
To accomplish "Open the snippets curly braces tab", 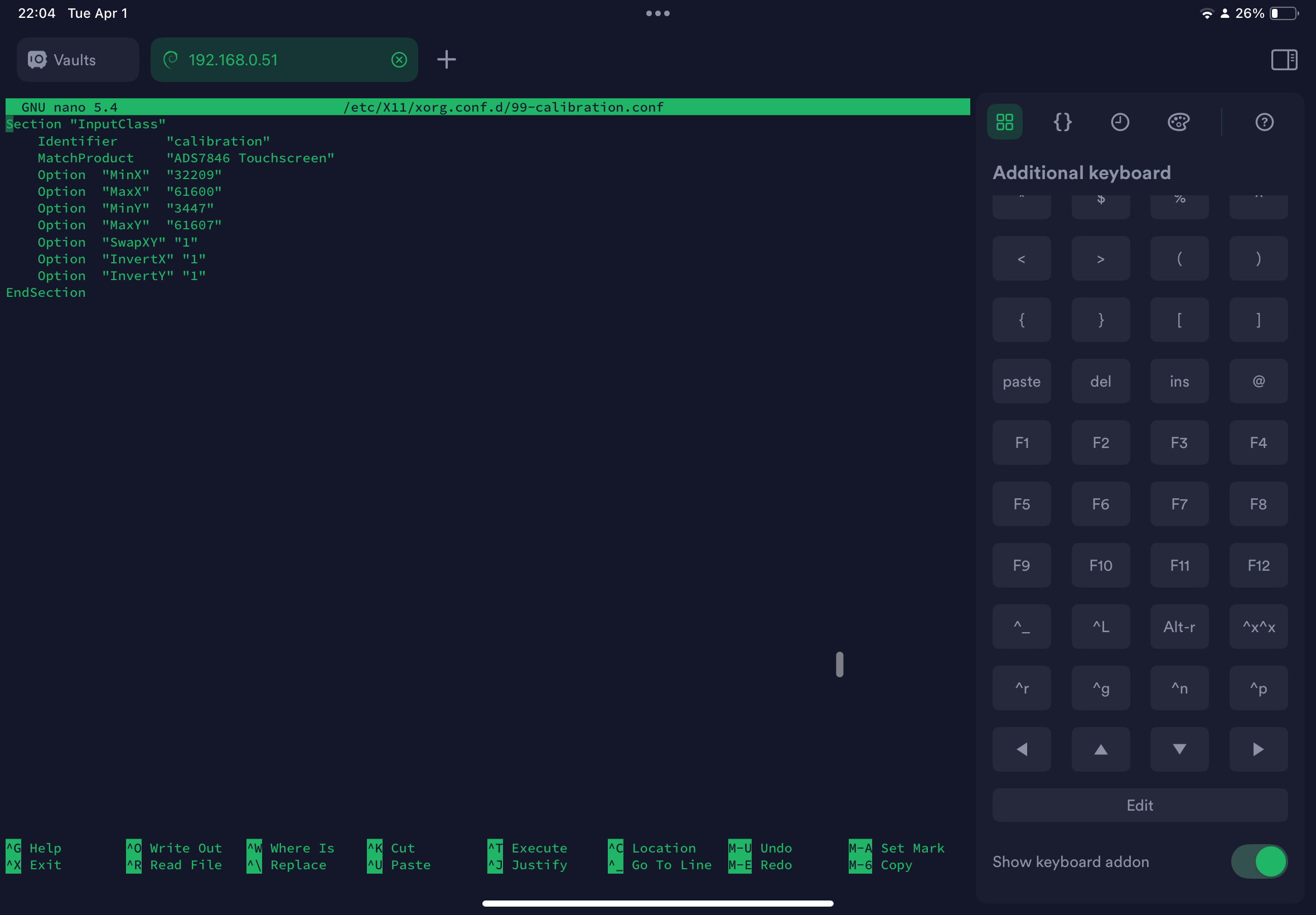I will pyautogui.click(x=1062, y=122).
